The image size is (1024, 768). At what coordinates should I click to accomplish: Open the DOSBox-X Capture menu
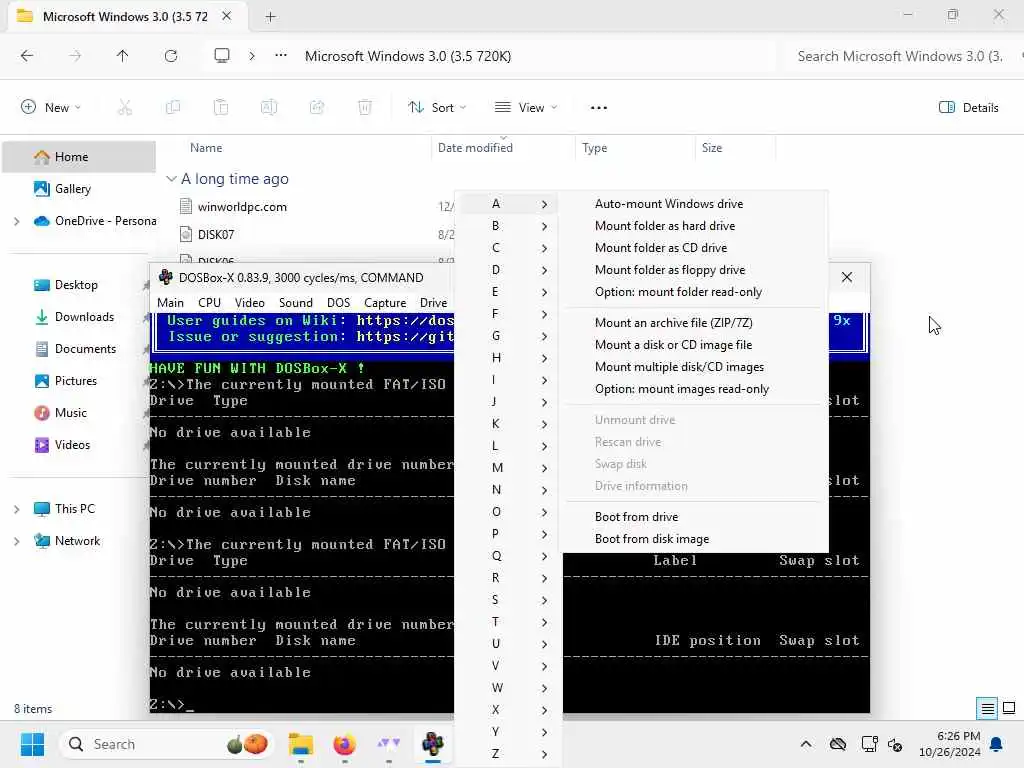(x=385, y=303)
